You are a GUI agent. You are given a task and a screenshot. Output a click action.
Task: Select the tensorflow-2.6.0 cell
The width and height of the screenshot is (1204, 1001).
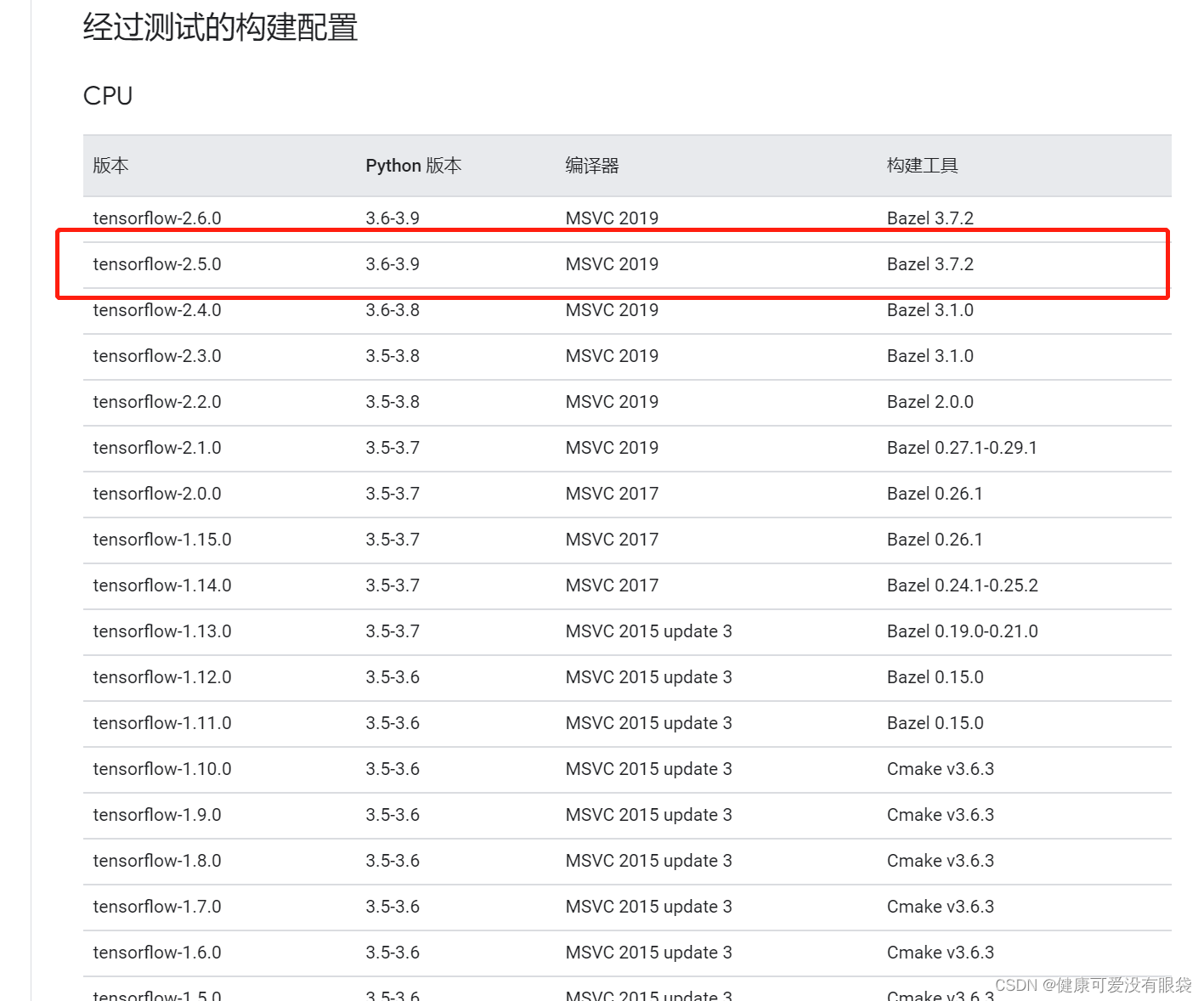click(157, 218)
